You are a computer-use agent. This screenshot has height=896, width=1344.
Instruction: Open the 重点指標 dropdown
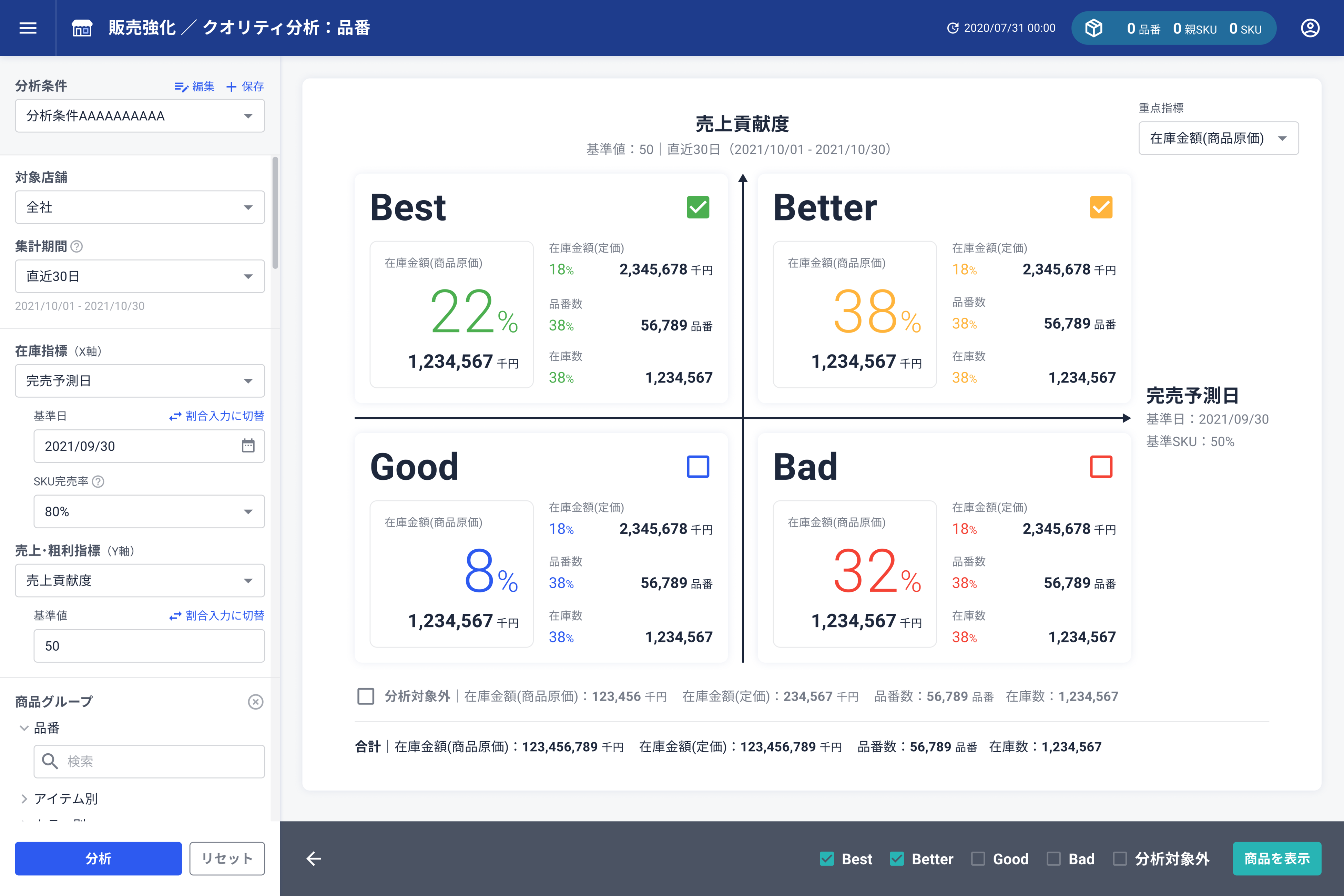[x=1218, y=138]
